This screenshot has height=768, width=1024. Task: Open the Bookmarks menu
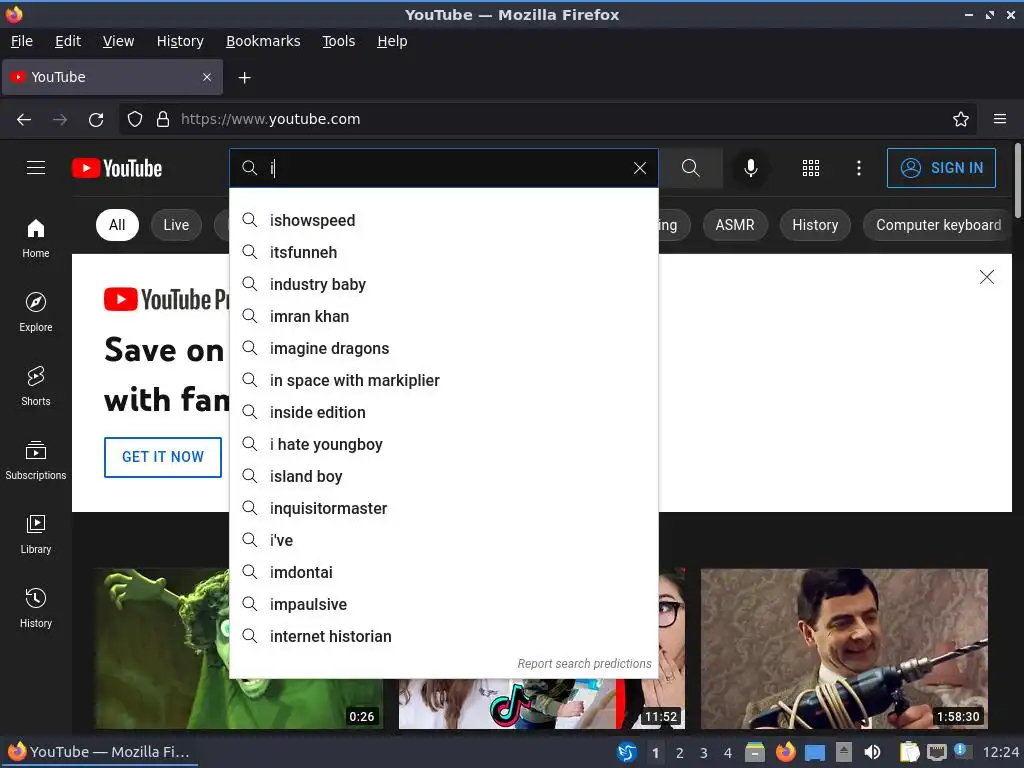point(263,41)
